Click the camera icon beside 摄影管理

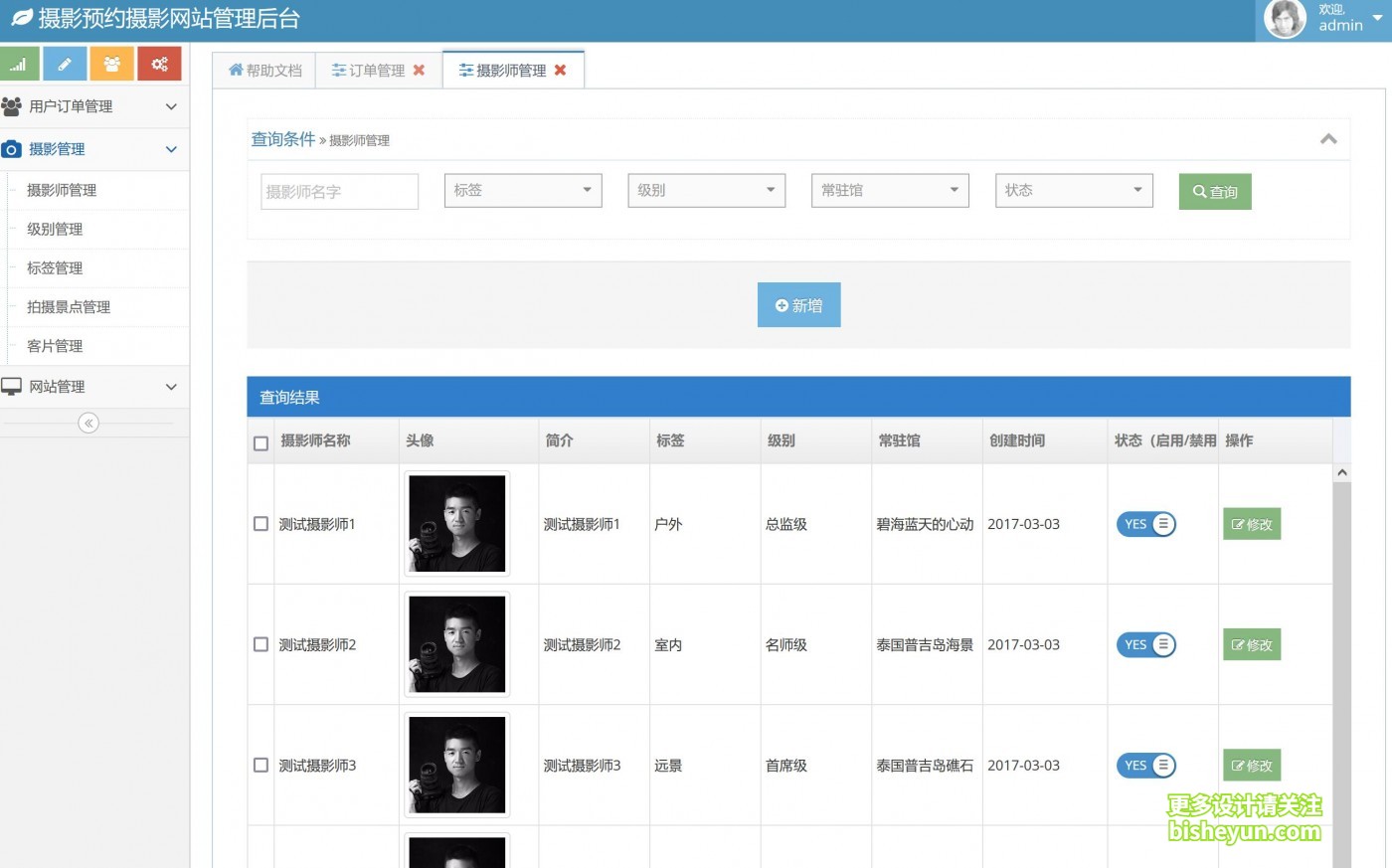pos(12,148)
